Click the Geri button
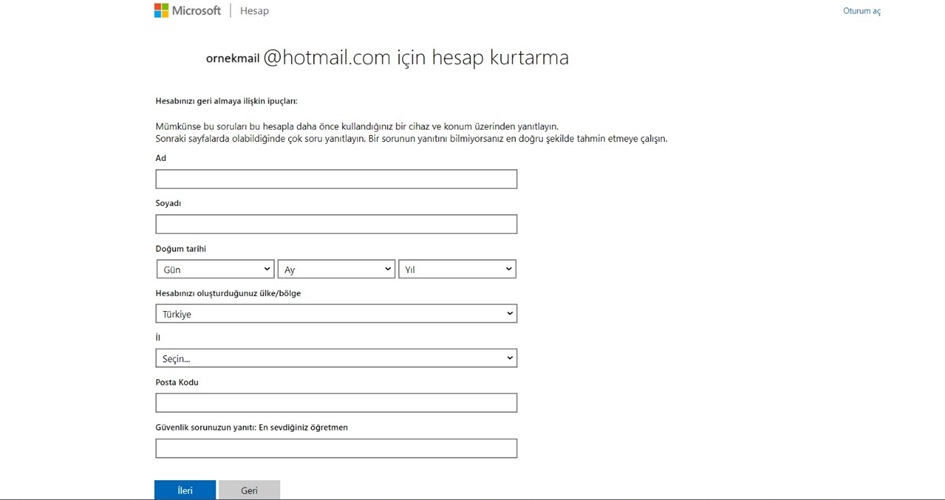The width and height of the screenshot is (945, 500). [250, 490]
